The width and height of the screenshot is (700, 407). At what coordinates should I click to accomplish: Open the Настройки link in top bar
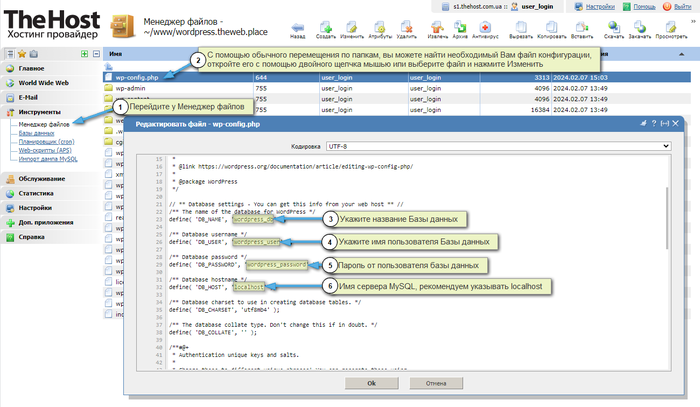[x=600, y=7]
